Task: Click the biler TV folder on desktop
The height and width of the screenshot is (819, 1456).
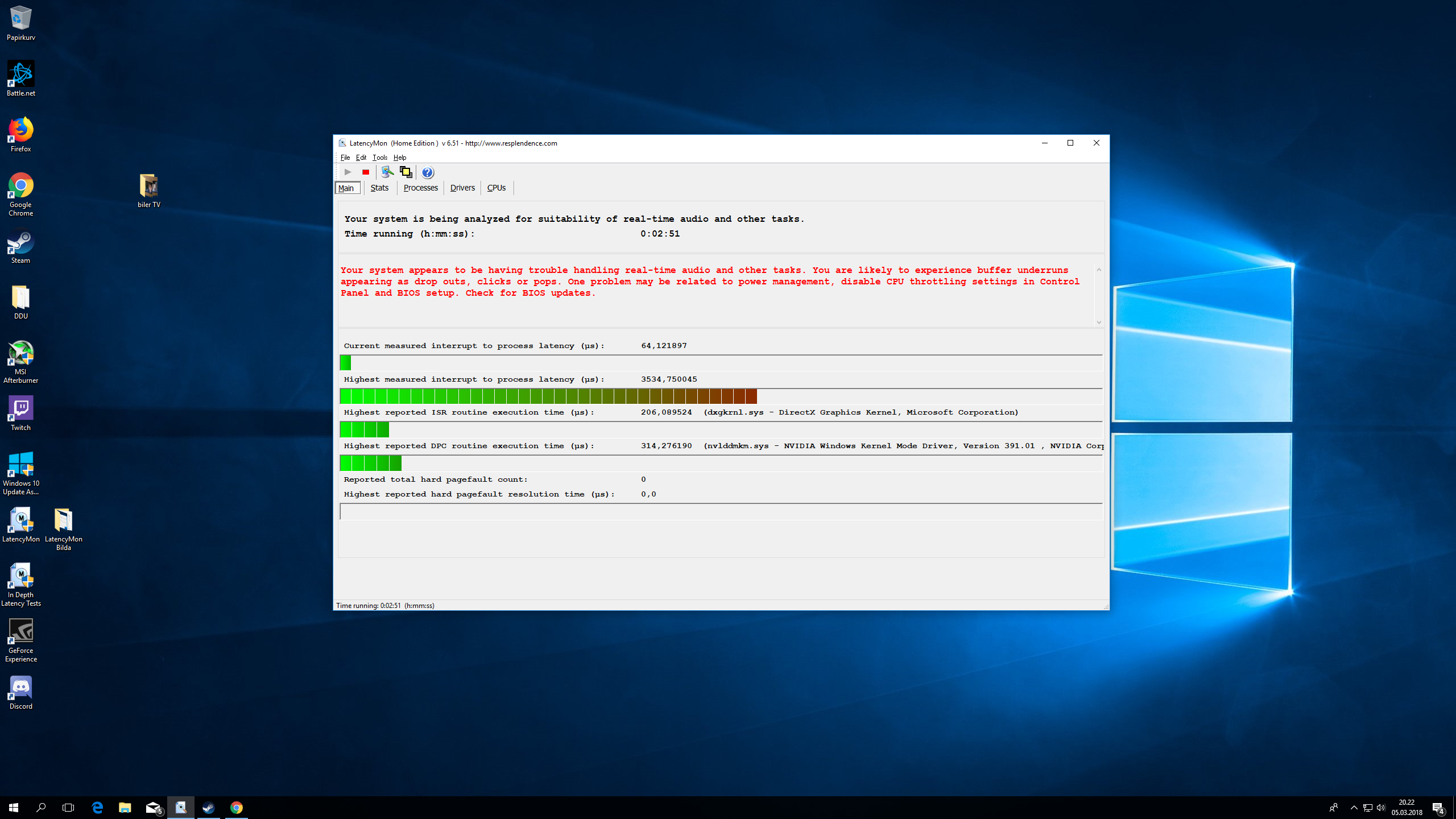Action: click(x=149, y=191)
